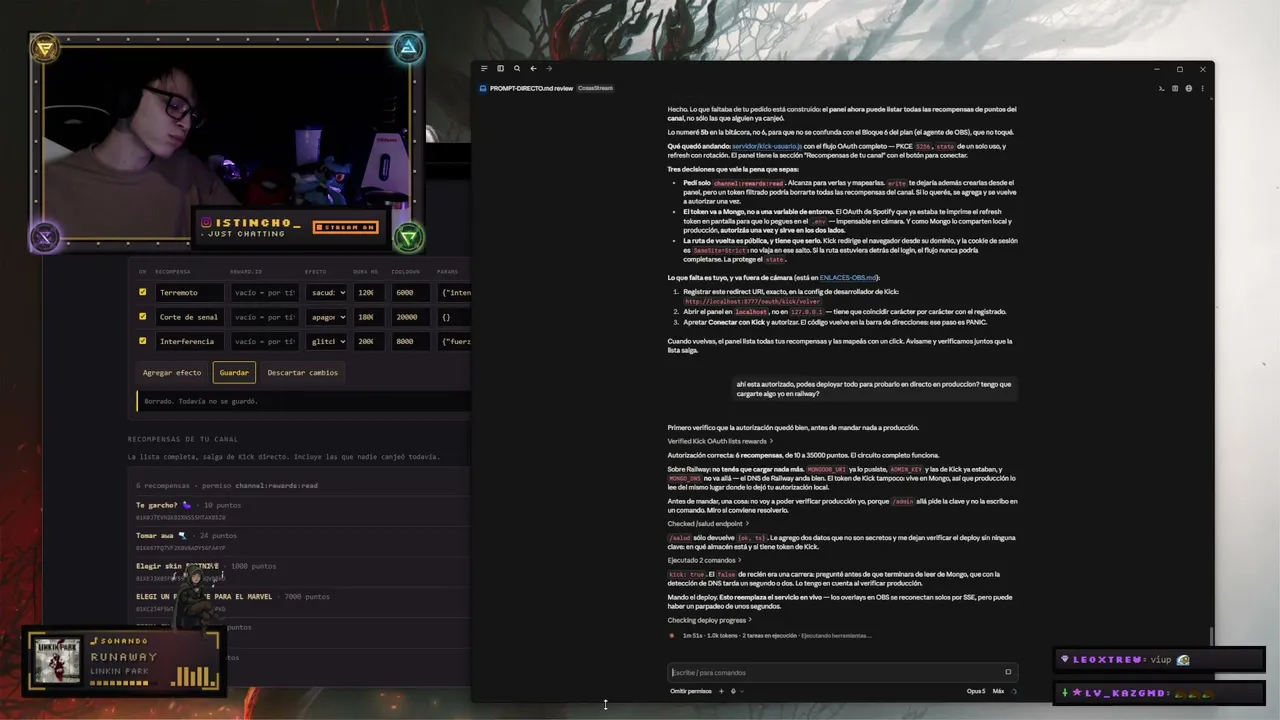Select the PROMPT-DIRECTO.md review tab
Image resolution: width=1280 pixels, height=720 pixels.
(x=531, y=88)
